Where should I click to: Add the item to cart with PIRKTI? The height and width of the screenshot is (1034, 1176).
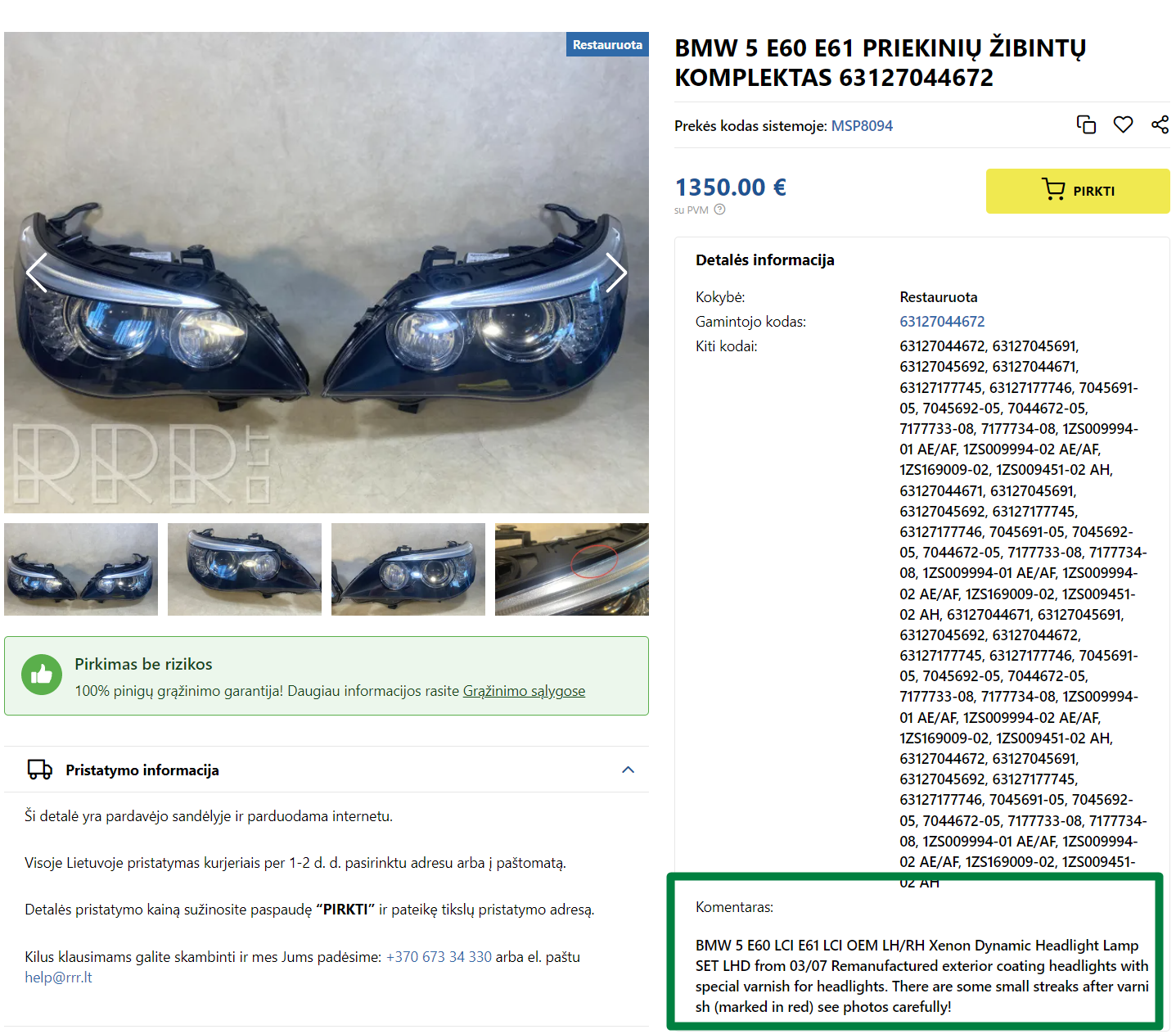point(1078,191)
